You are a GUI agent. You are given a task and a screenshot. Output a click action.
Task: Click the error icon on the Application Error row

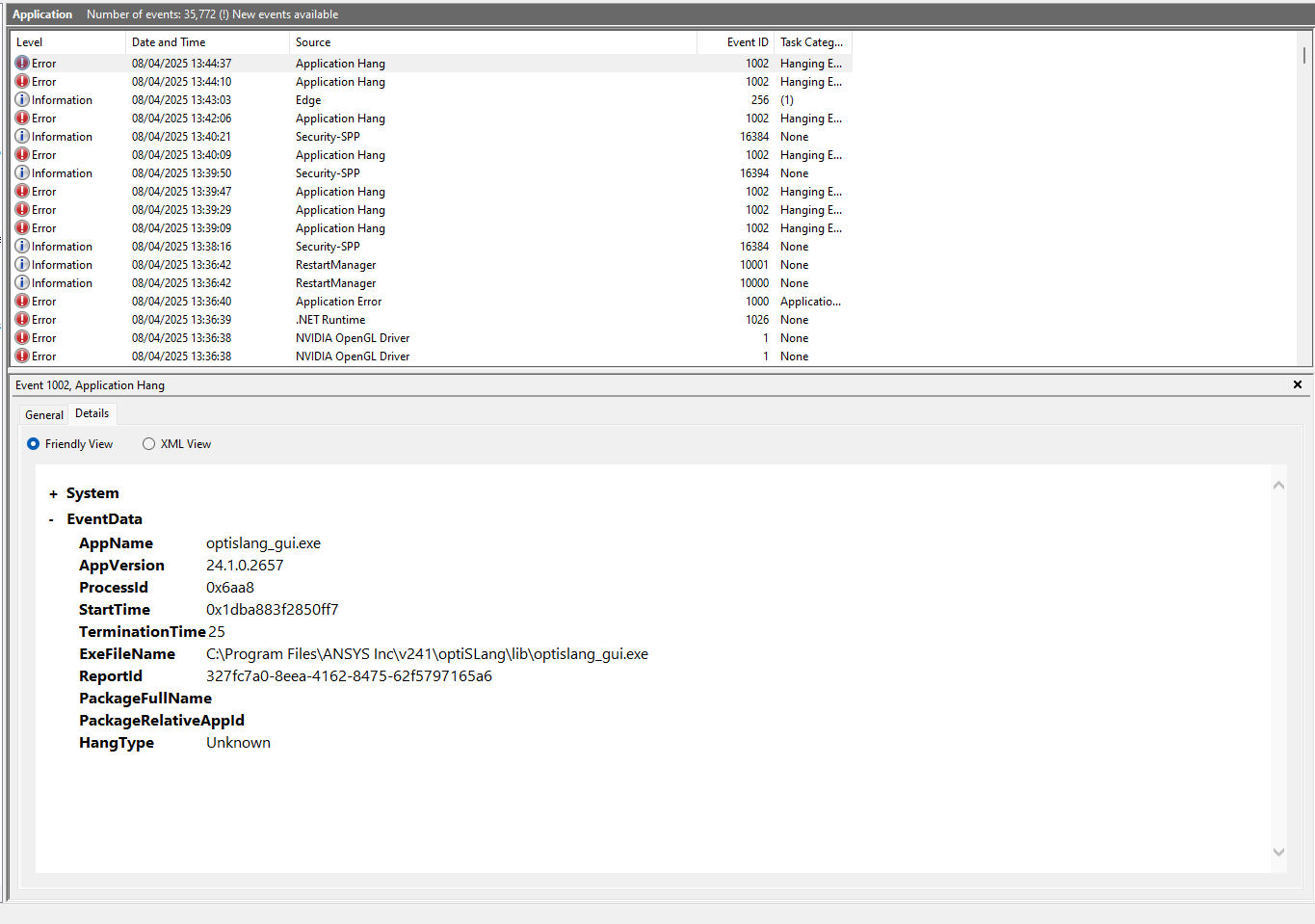[x=22, y=301]
